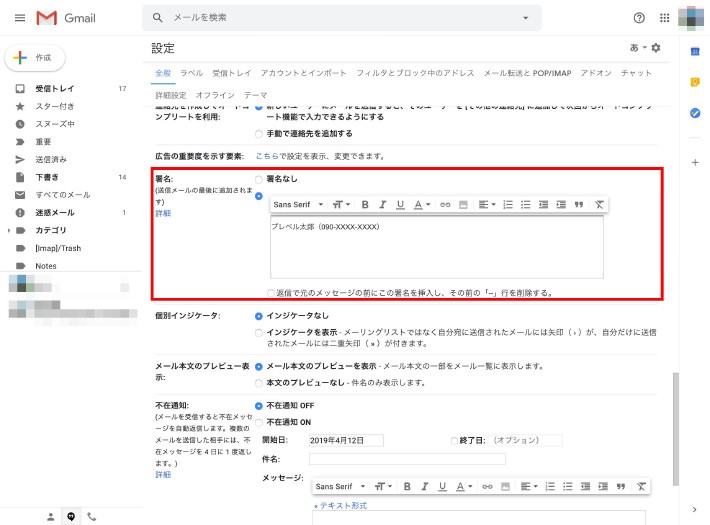Click the 作成 compose button
710x525 pixels.
(35, 58)
